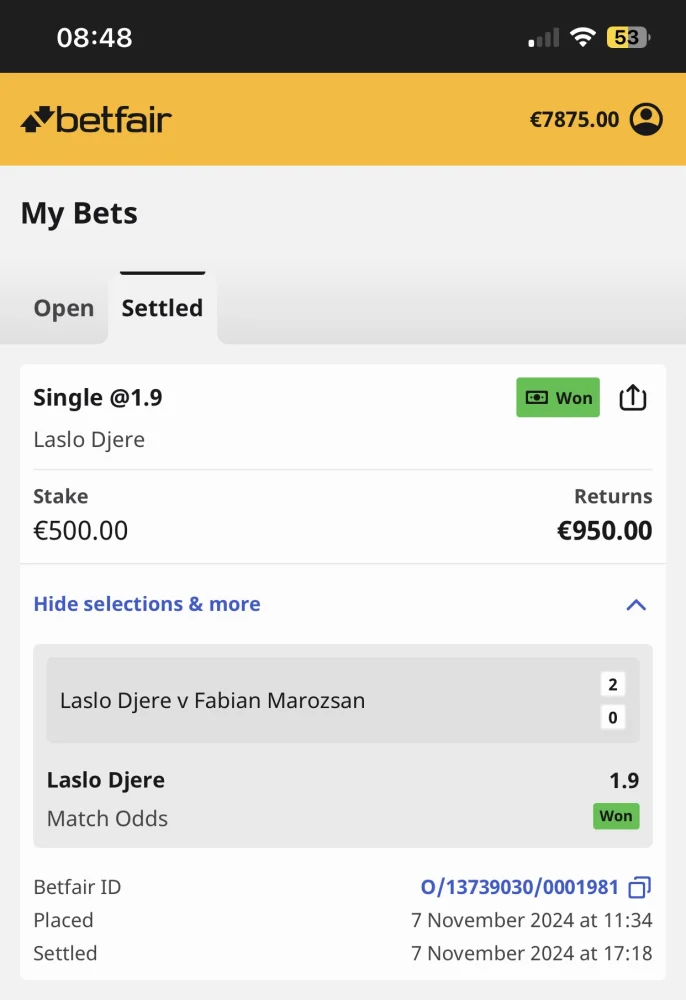Share the settled Laslo Djere bet
This screenshot has width=686, height=1000.
pos(633,398)
